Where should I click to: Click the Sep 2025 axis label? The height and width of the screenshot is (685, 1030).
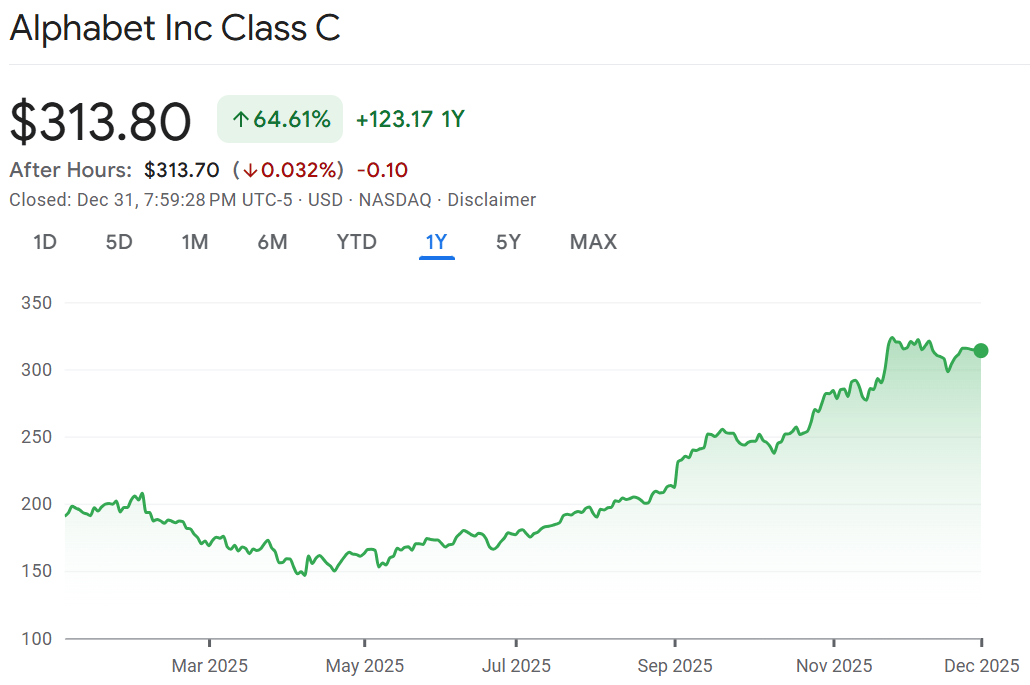tap(675, 666)
